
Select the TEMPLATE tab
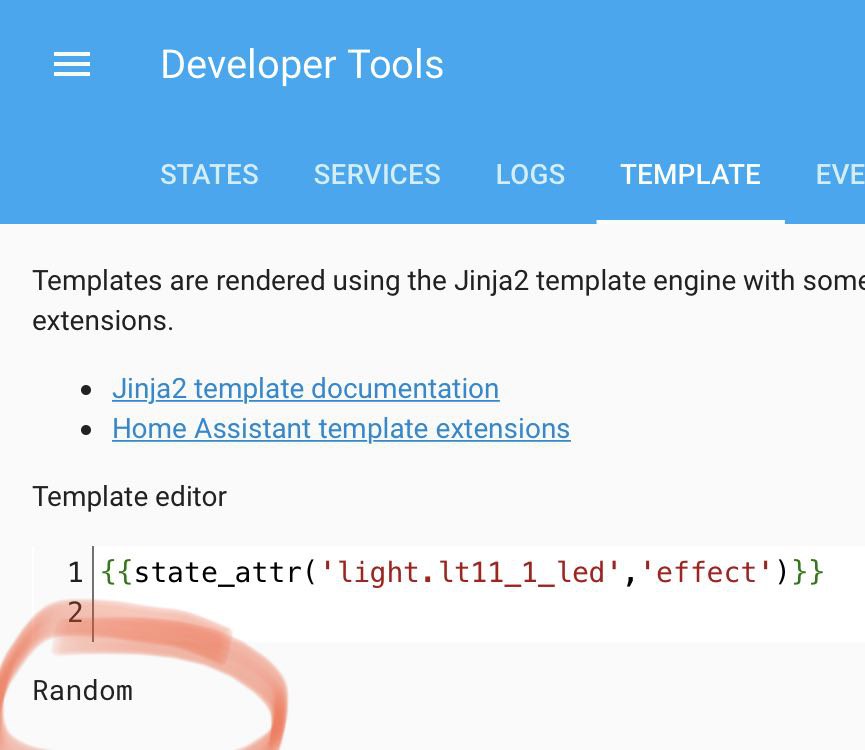coord(690,175)
